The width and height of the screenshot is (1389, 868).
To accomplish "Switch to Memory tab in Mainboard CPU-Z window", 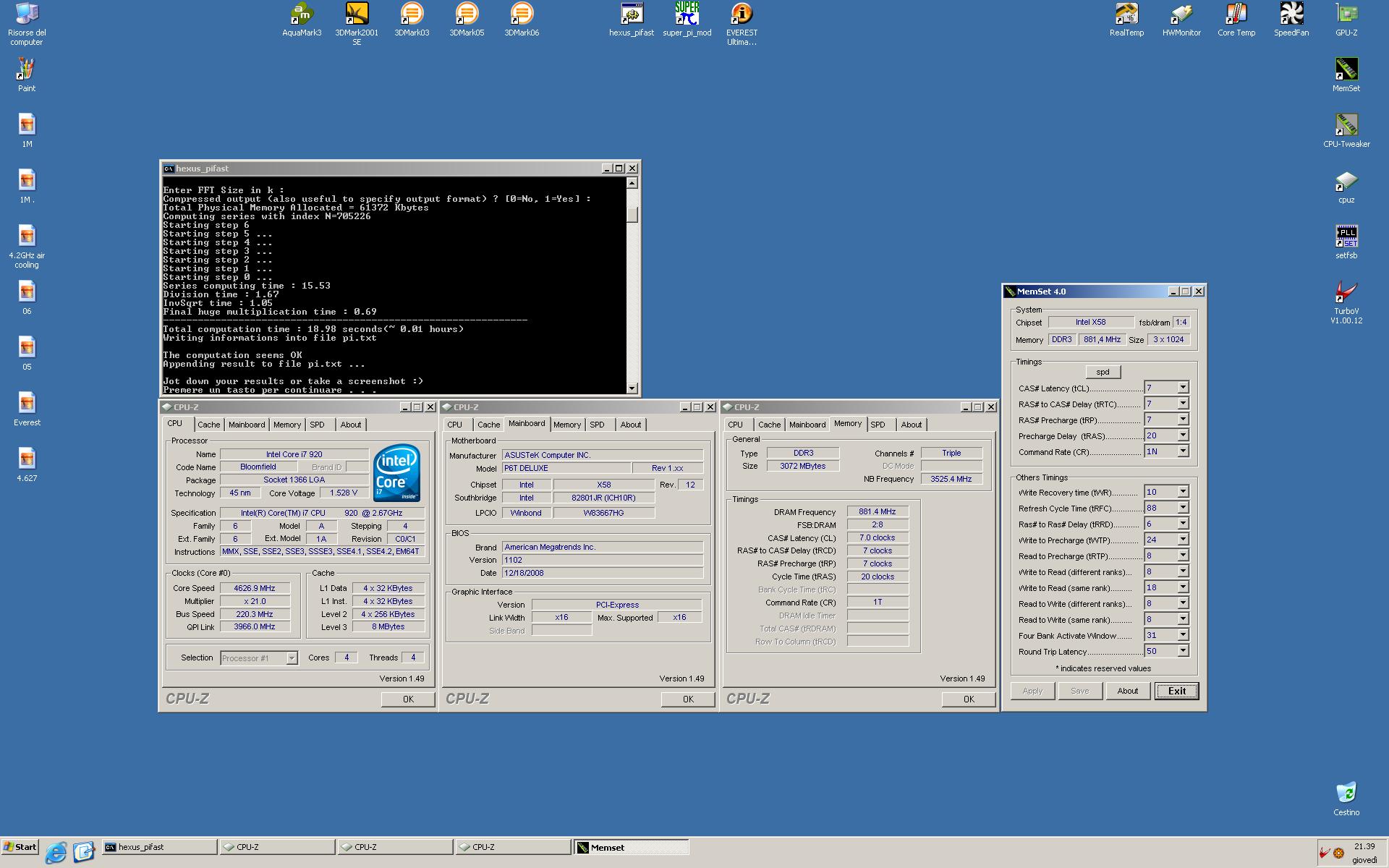I will pyautogui.click(x=567, y=425).
